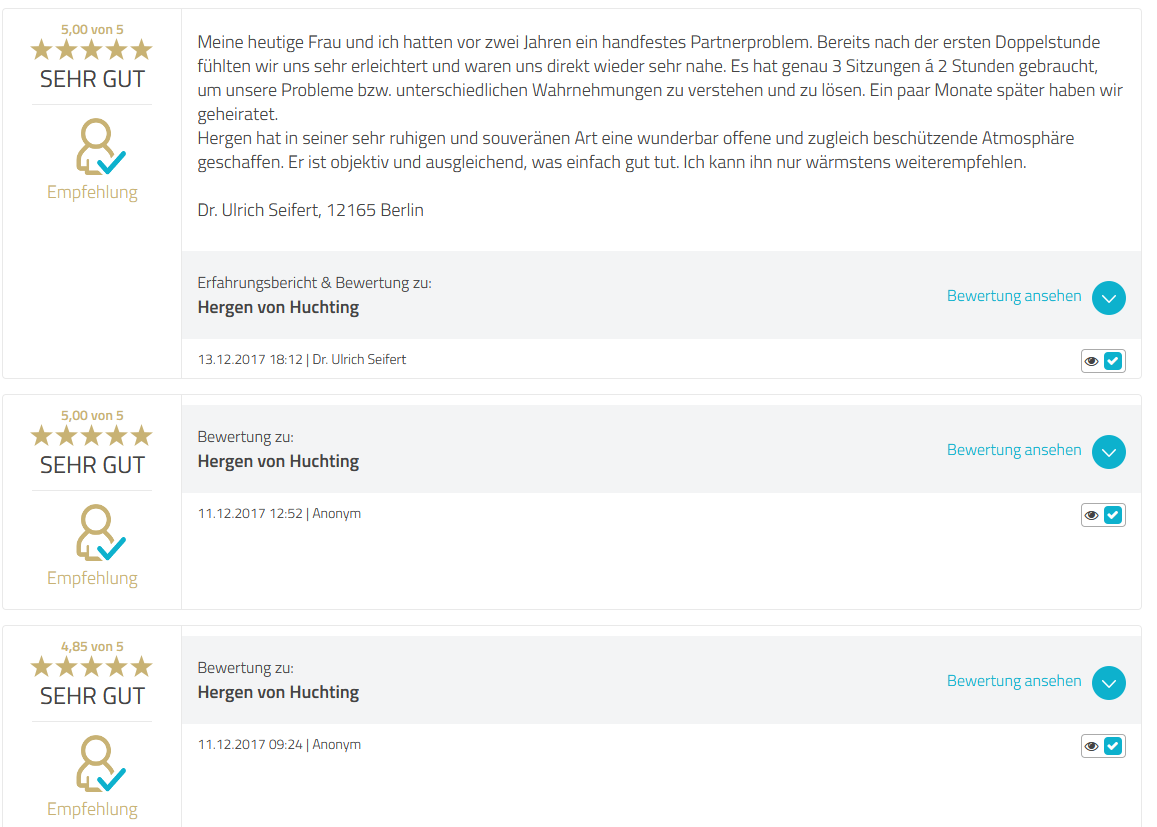Expand the 4,85 review using the round chevron

pos(1108,683)
